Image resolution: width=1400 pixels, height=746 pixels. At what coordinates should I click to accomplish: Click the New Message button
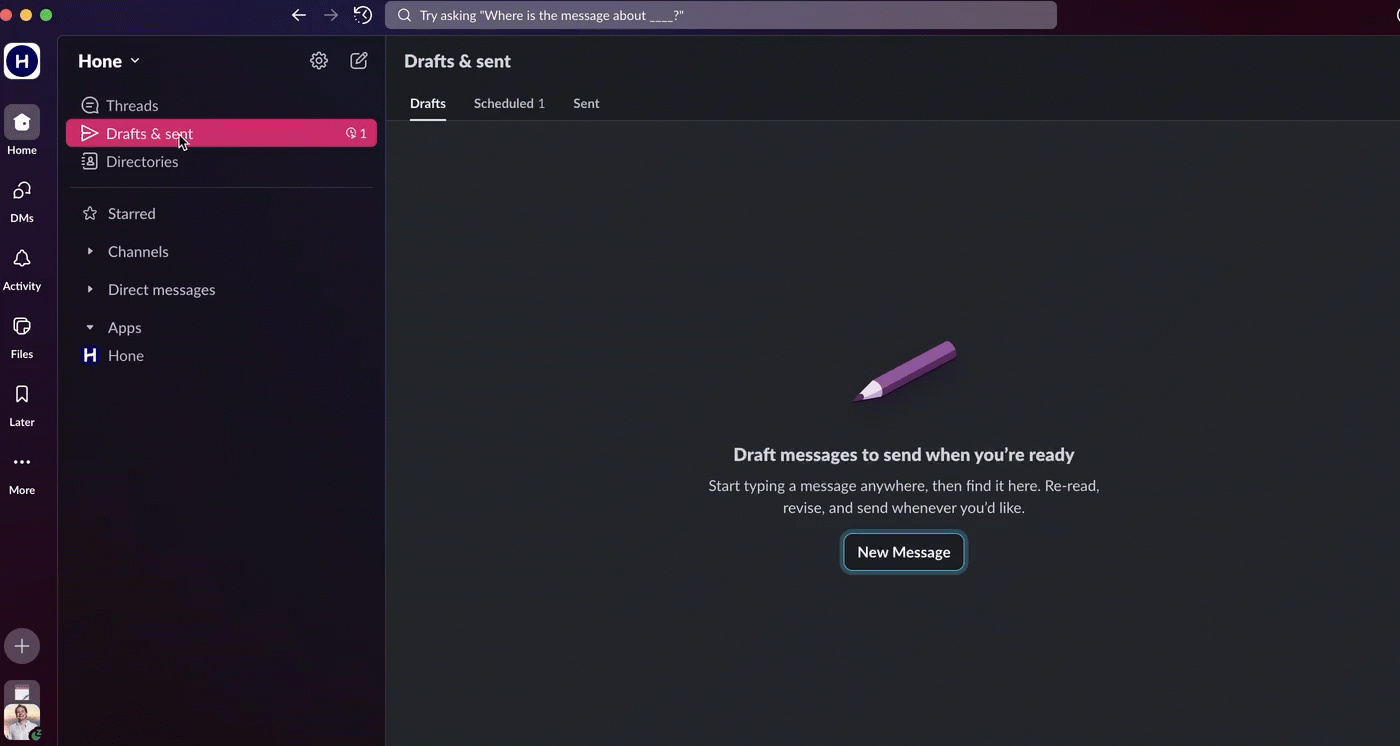coord(903,552)
